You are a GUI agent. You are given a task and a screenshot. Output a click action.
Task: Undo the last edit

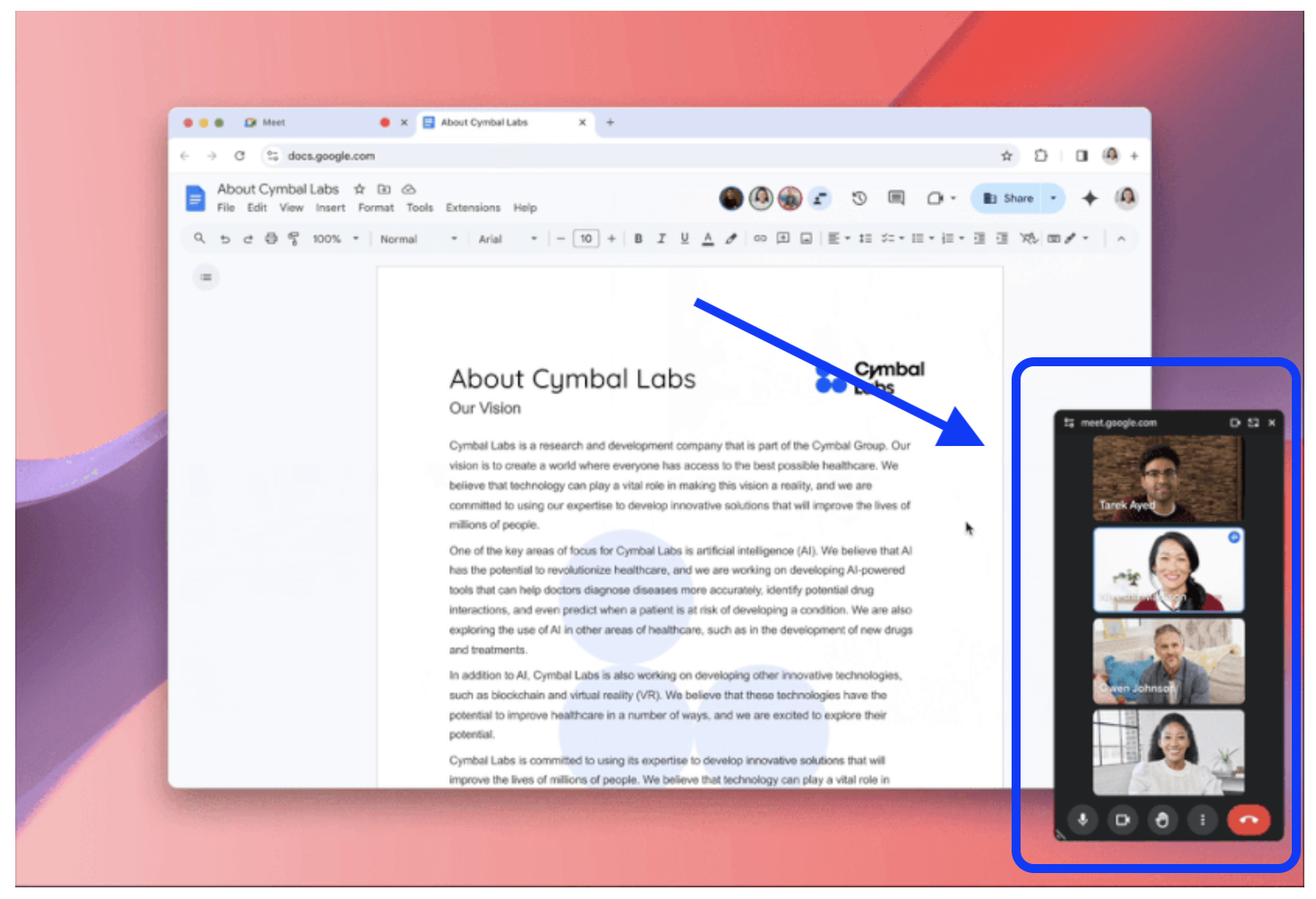pos(225,238)
